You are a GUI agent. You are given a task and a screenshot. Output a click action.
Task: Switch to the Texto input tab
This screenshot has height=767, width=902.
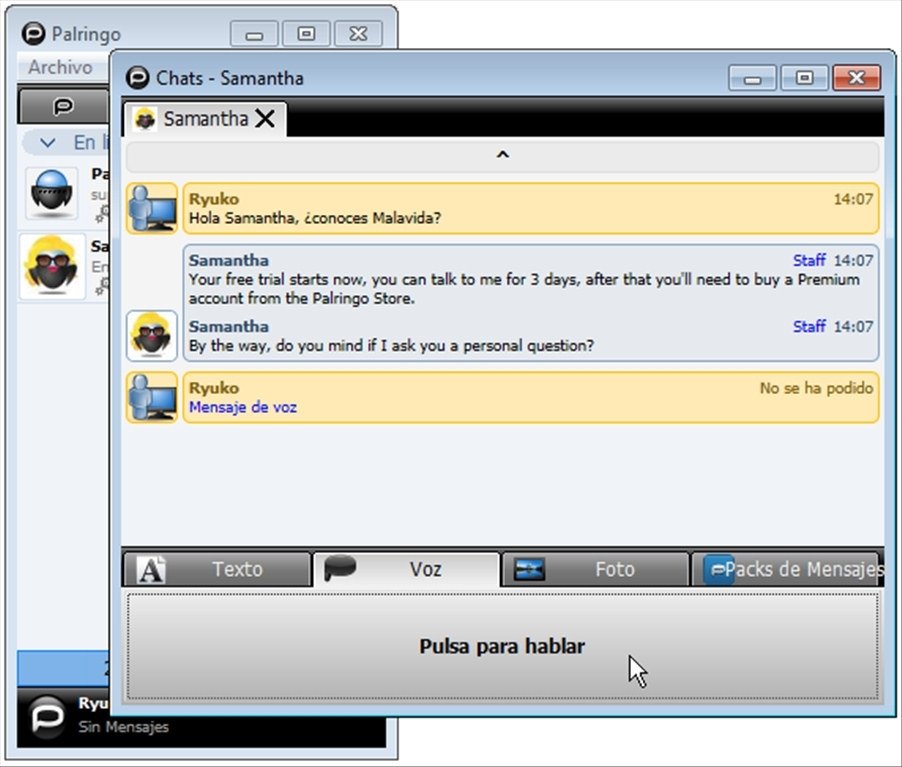(217, 569)
